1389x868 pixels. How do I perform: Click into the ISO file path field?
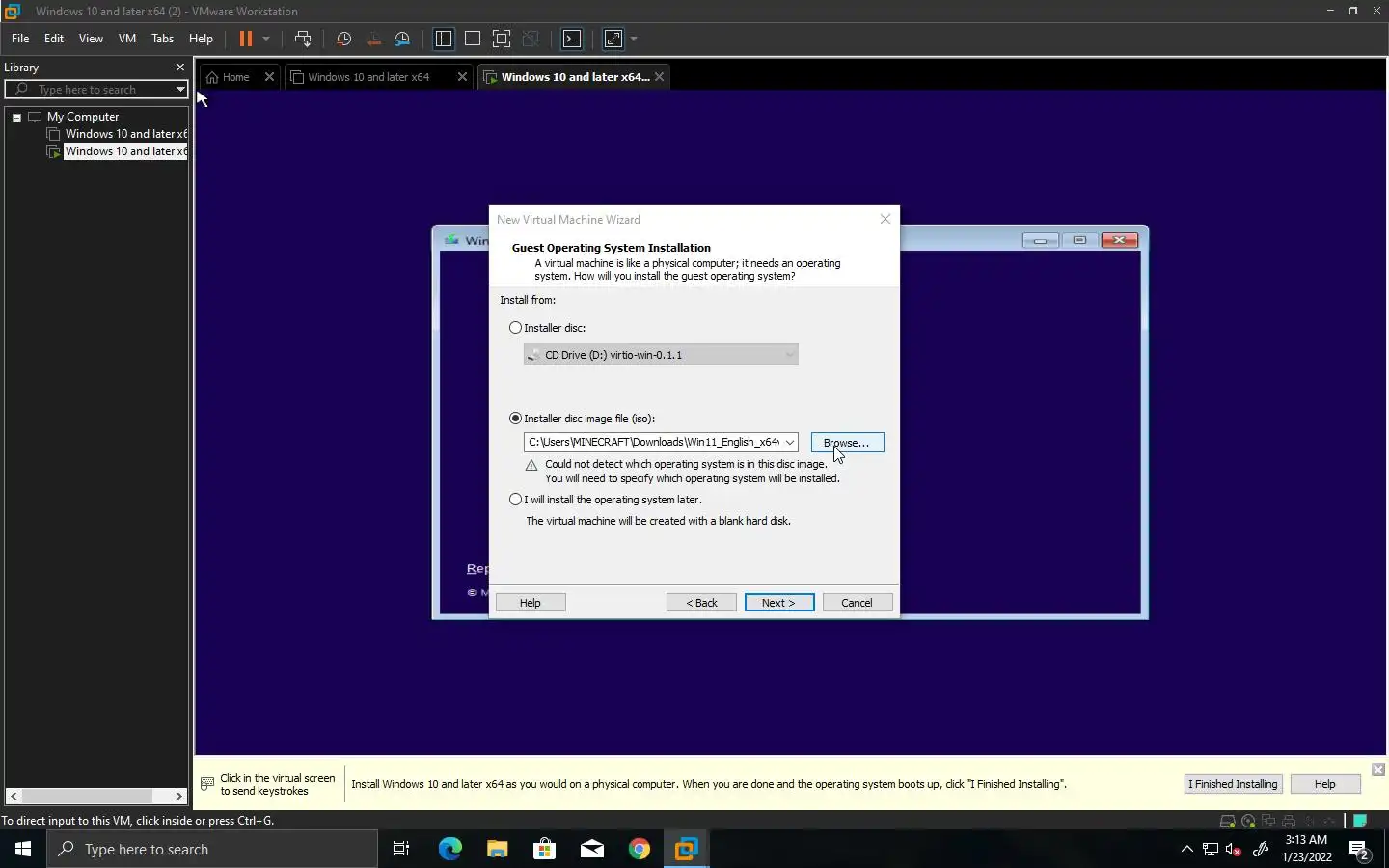(x=653, y=443)
